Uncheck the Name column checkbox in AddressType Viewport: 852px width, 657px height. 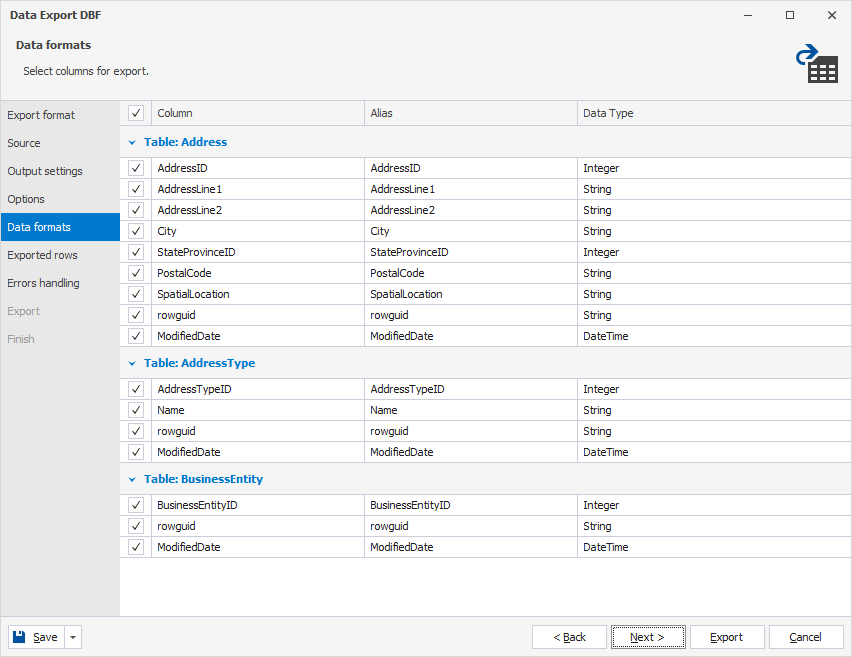(136, 410)
